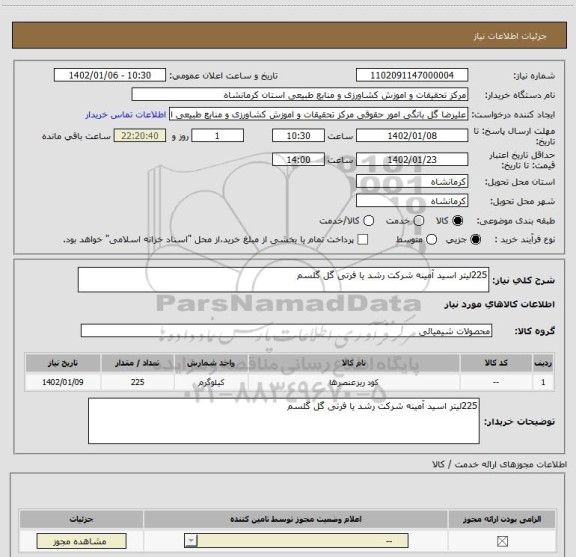Click the جزئیات اطلاعات نیاز page header

[x=510, y=36]
